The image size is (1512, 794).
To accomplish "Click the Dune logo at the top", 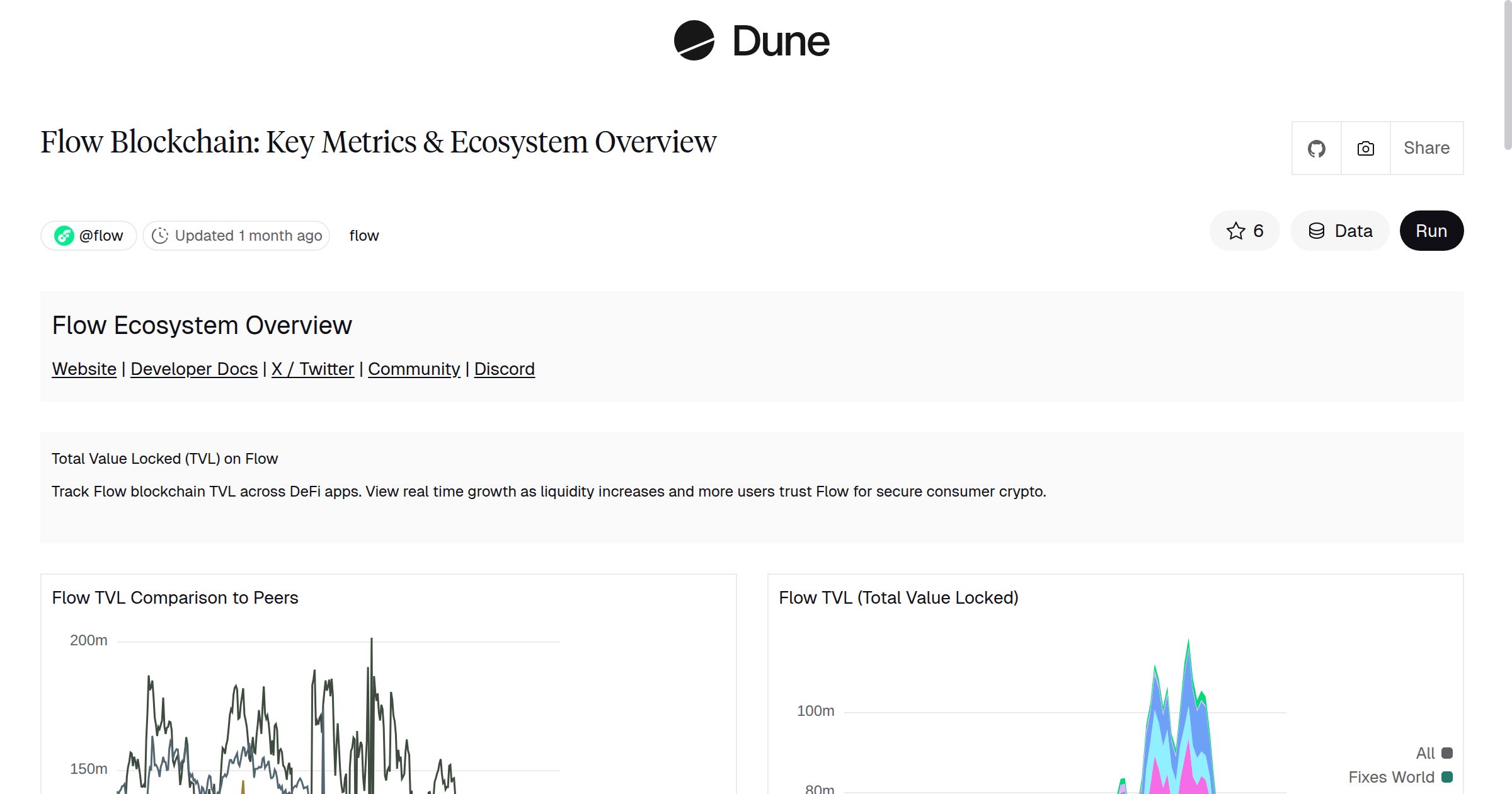I will point(751,41).
